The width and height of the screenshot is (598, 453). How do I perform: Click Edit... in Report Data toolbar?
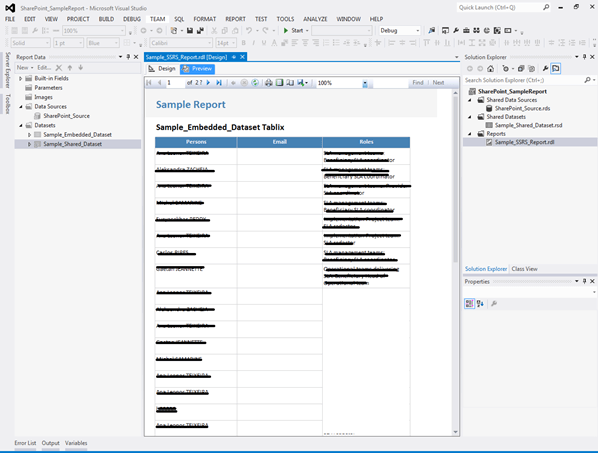click(x=44, y=67)
